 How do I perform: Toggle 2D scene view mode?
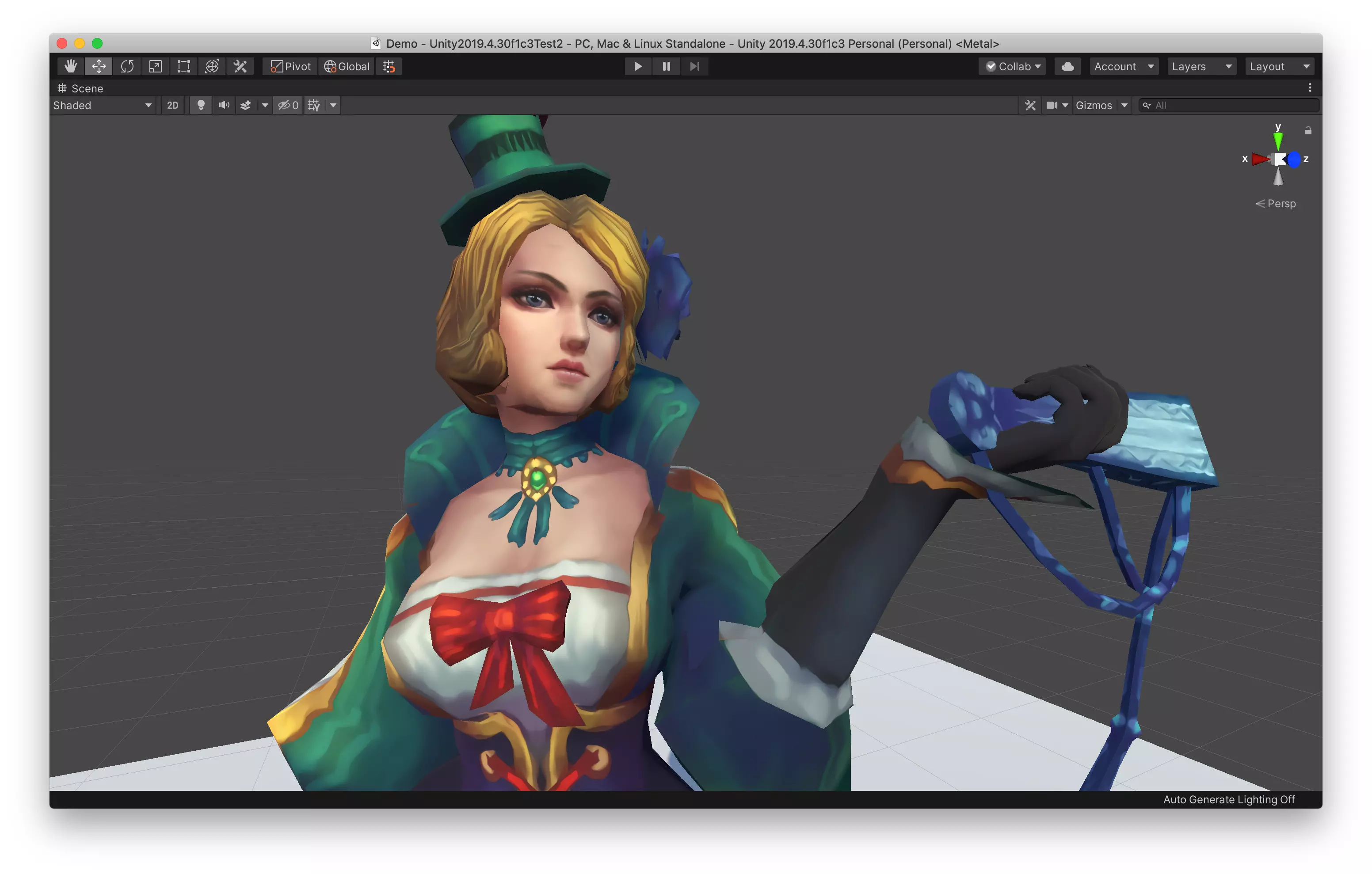coord(173,106)
